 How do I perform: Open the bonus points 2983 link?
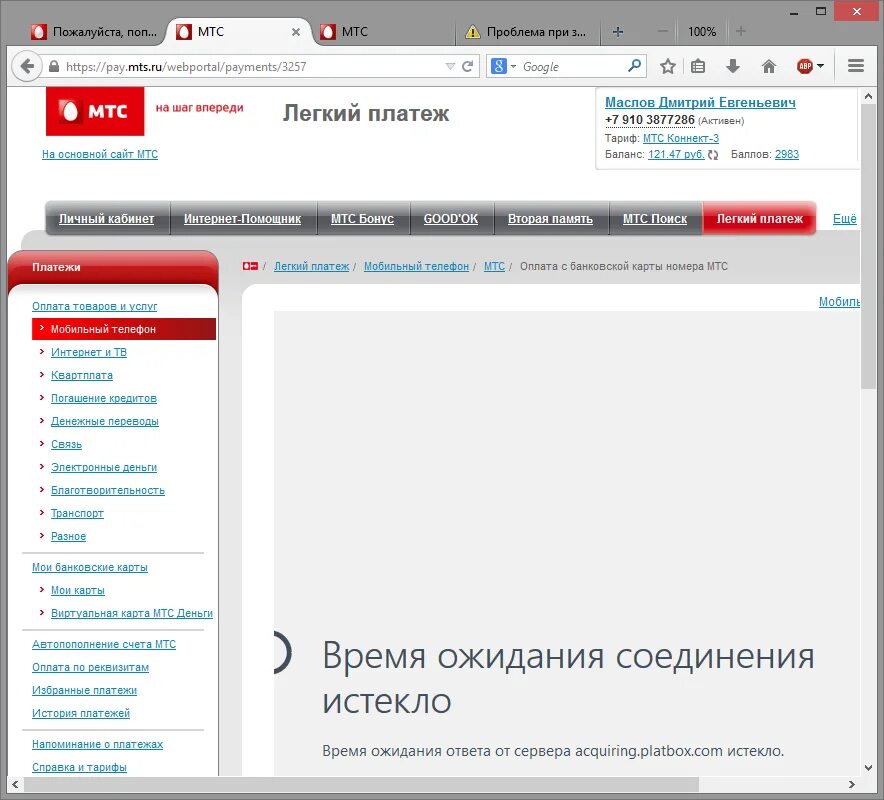[786, 154]
